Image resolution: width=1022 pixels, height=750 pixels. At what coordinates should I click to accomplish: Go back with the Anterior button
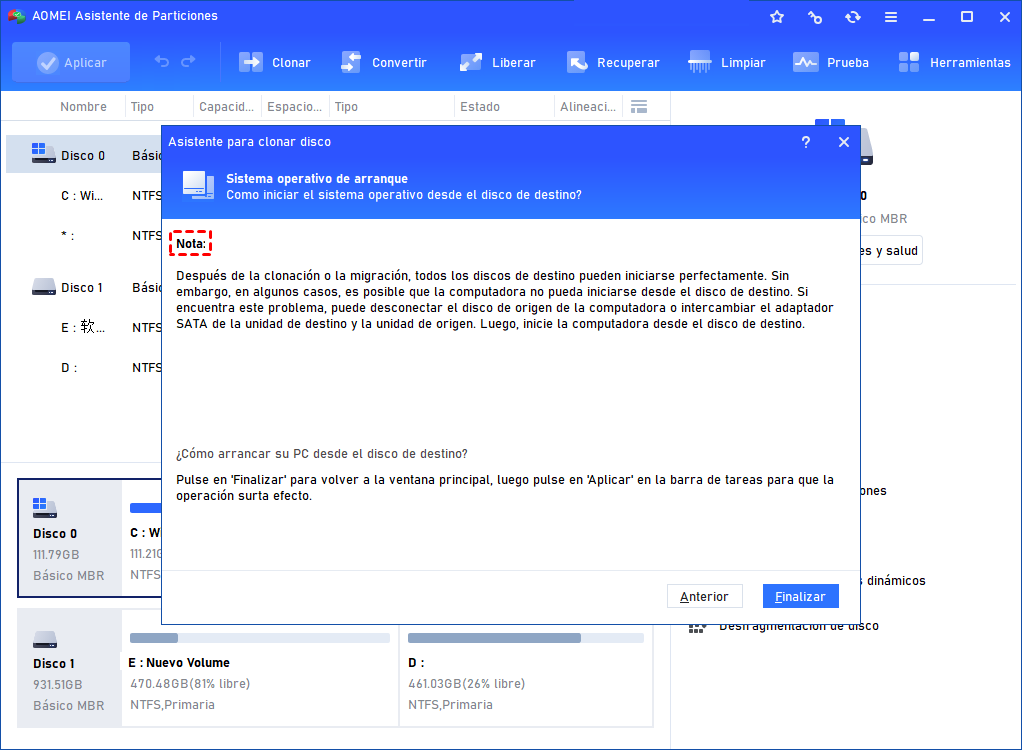pos(705,596)
